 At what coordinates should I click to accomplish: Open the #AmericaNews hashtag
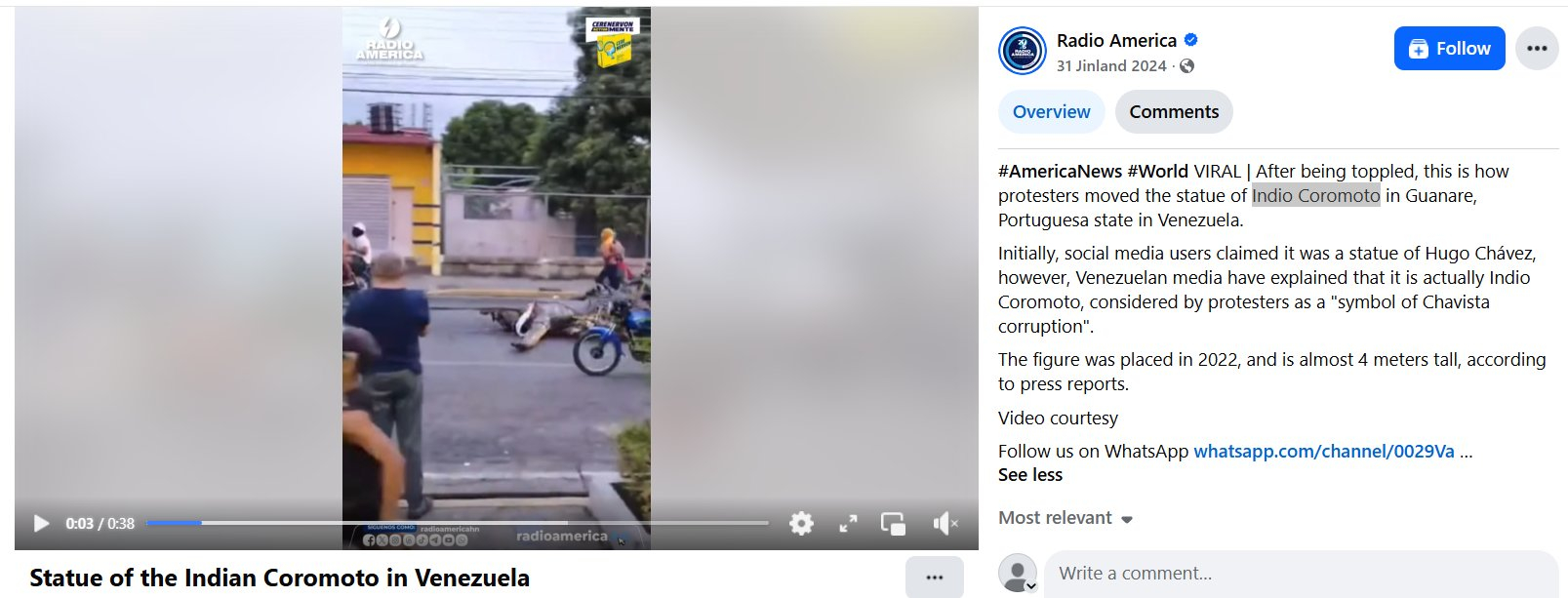click(x=1060, y=172)
